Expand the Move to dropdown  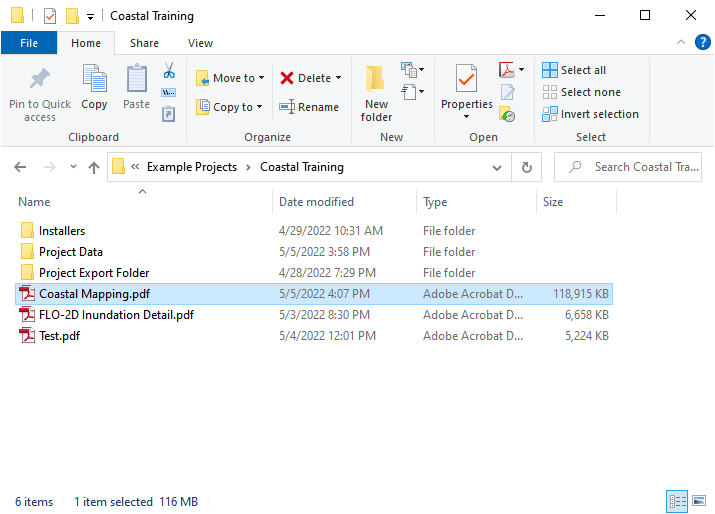(262, 78)
